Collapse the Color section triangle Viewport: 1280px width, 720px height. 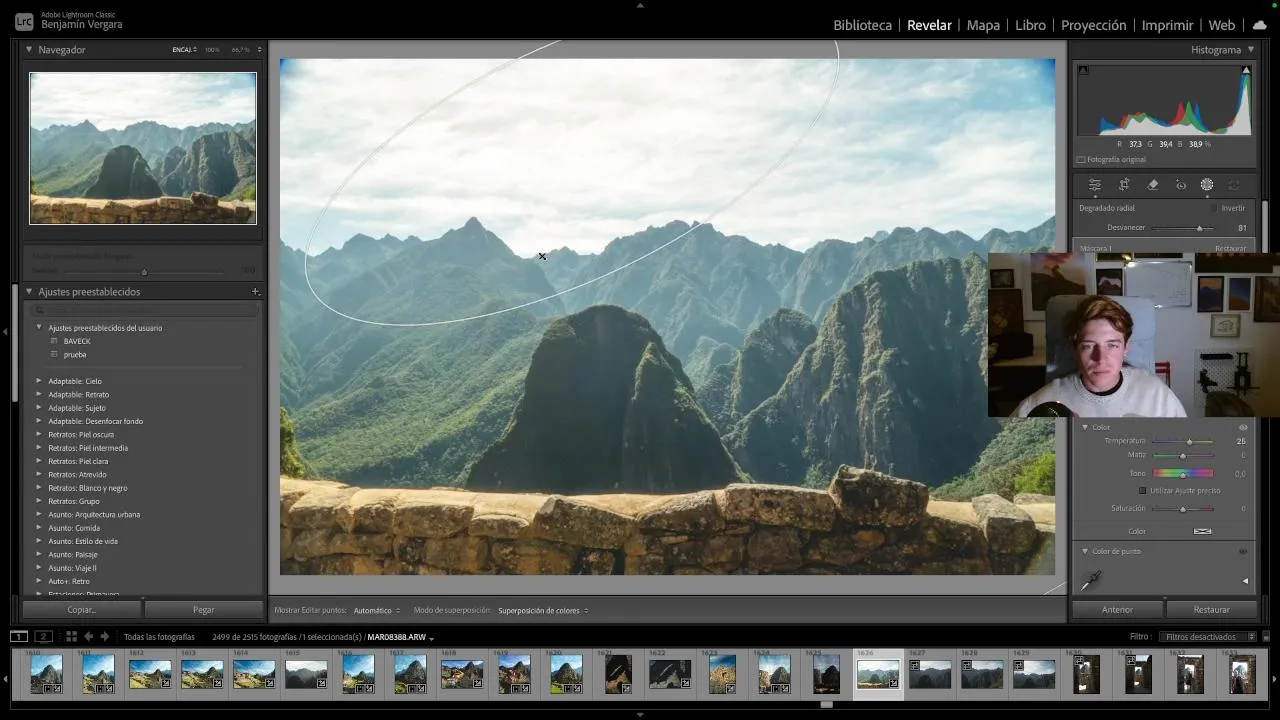coord(1085,427)
